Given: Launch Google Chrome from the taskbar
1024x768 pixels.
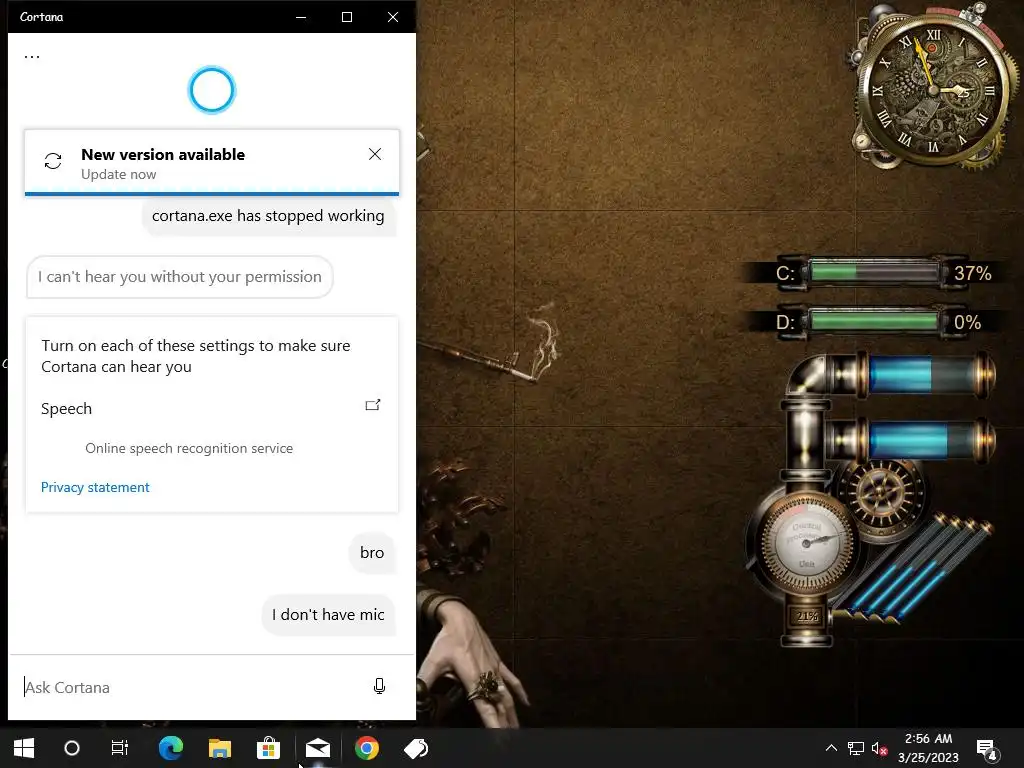Looking at the screenshot, I should (x=367, y=748).
